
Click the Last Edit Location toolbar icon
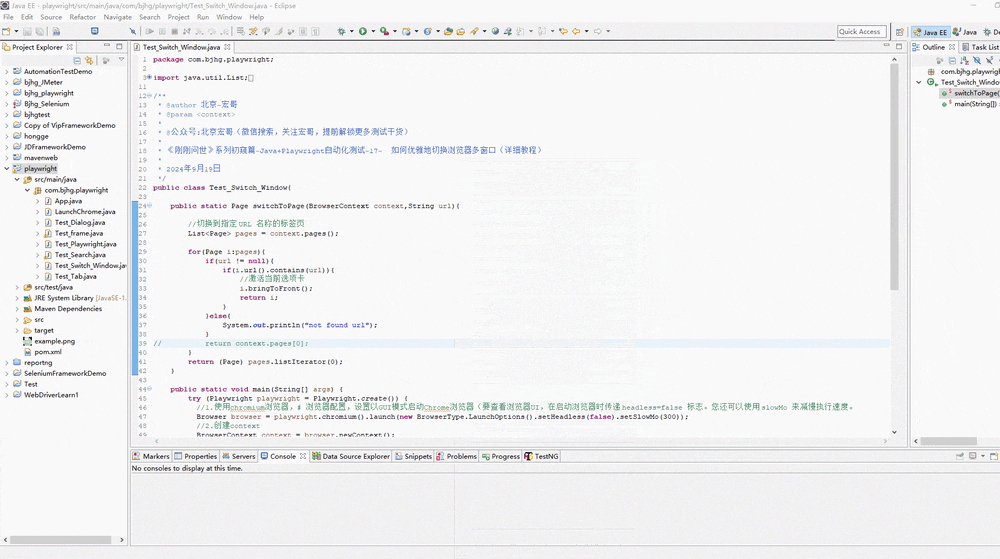[563, 31]
